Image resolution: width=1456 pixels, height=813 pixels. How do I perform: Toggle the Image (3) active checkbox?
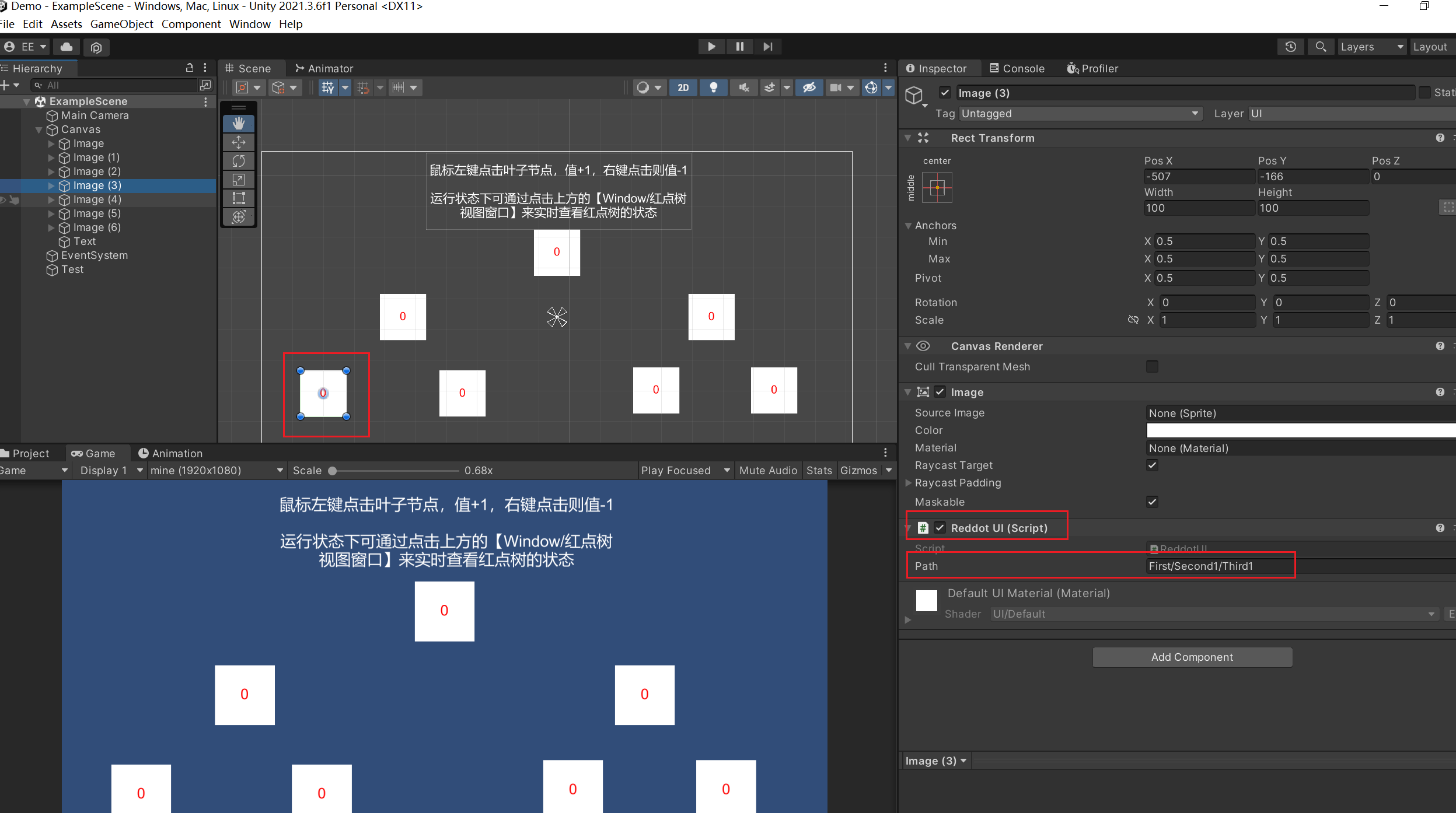[x=945, y=93]
